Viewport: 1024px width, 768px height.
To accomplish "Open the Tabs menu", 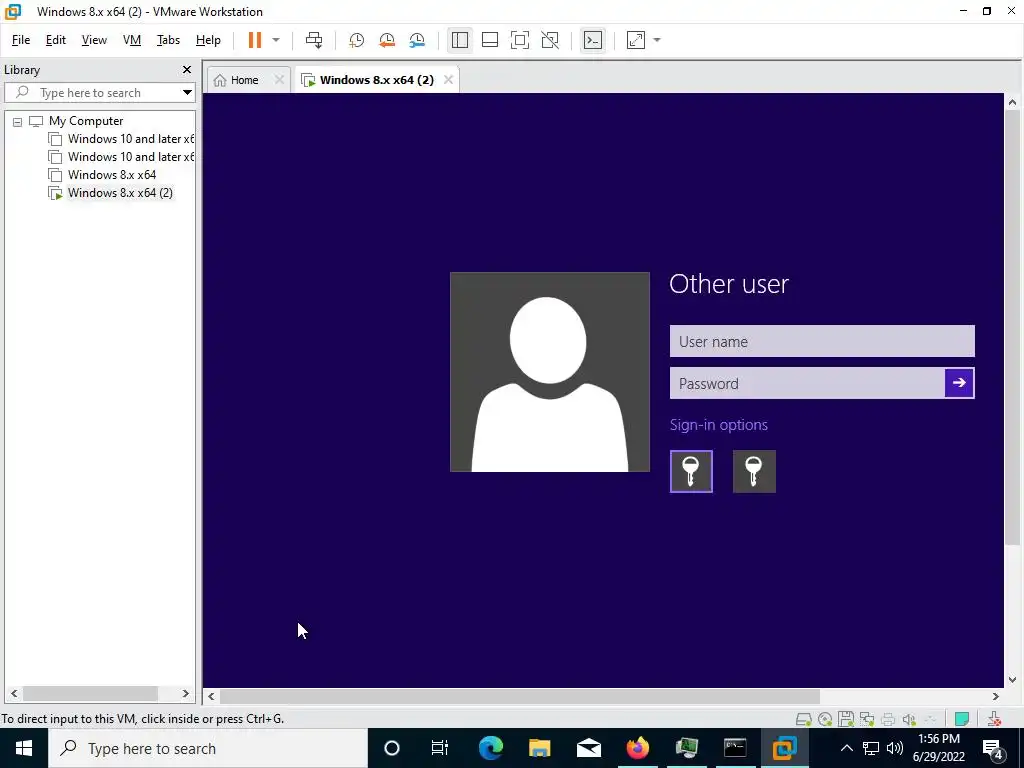I will point(168,40).
